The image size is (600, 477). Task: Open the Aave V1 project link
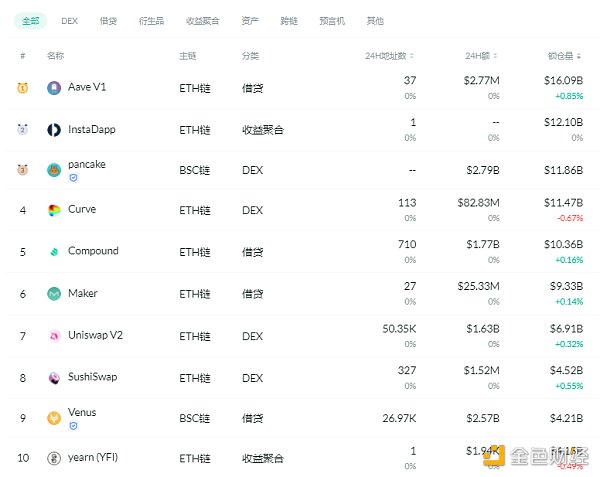point(87,87)
